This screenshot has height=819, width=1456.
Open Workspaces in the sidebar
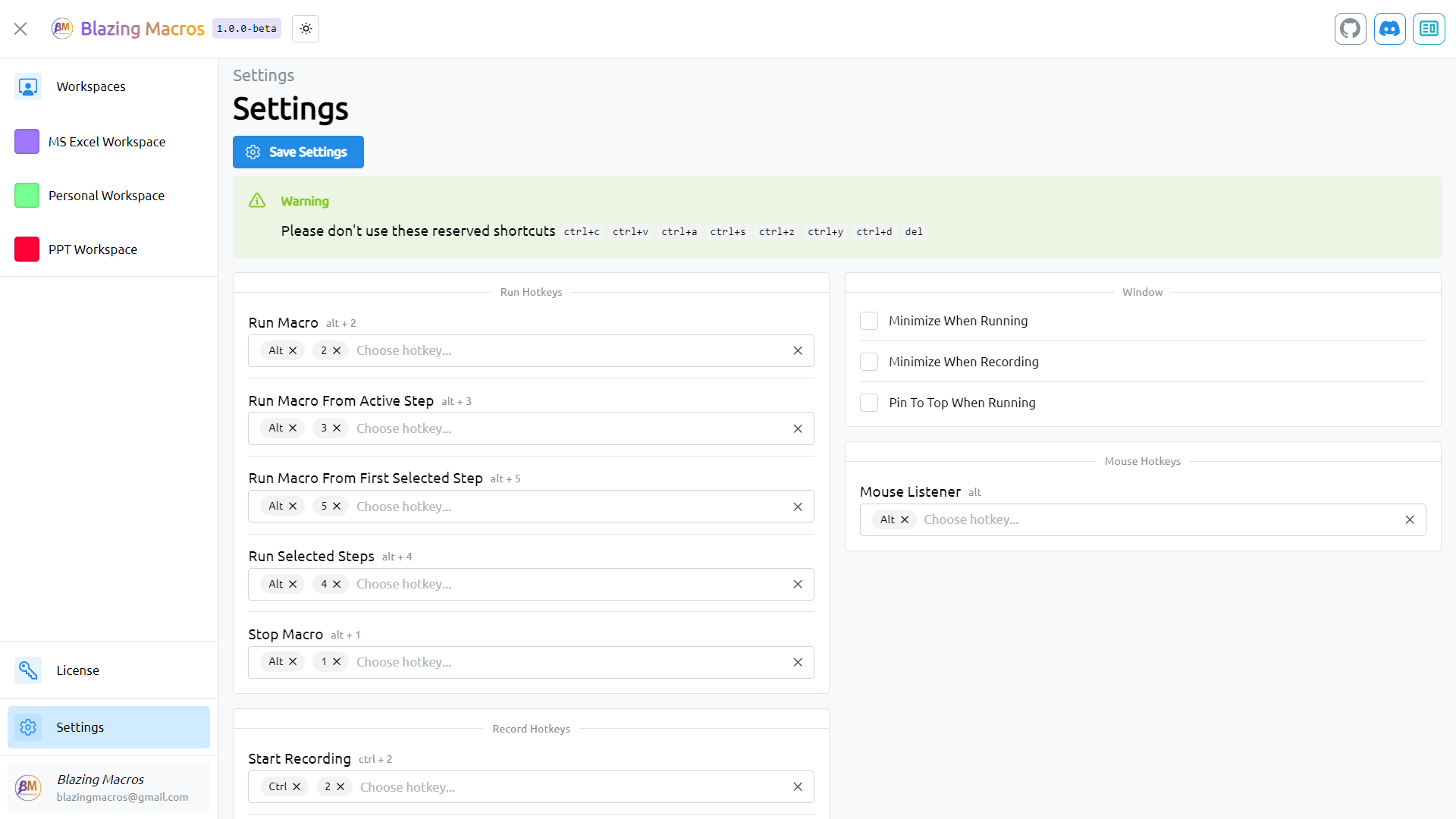[x=108, y=87]
